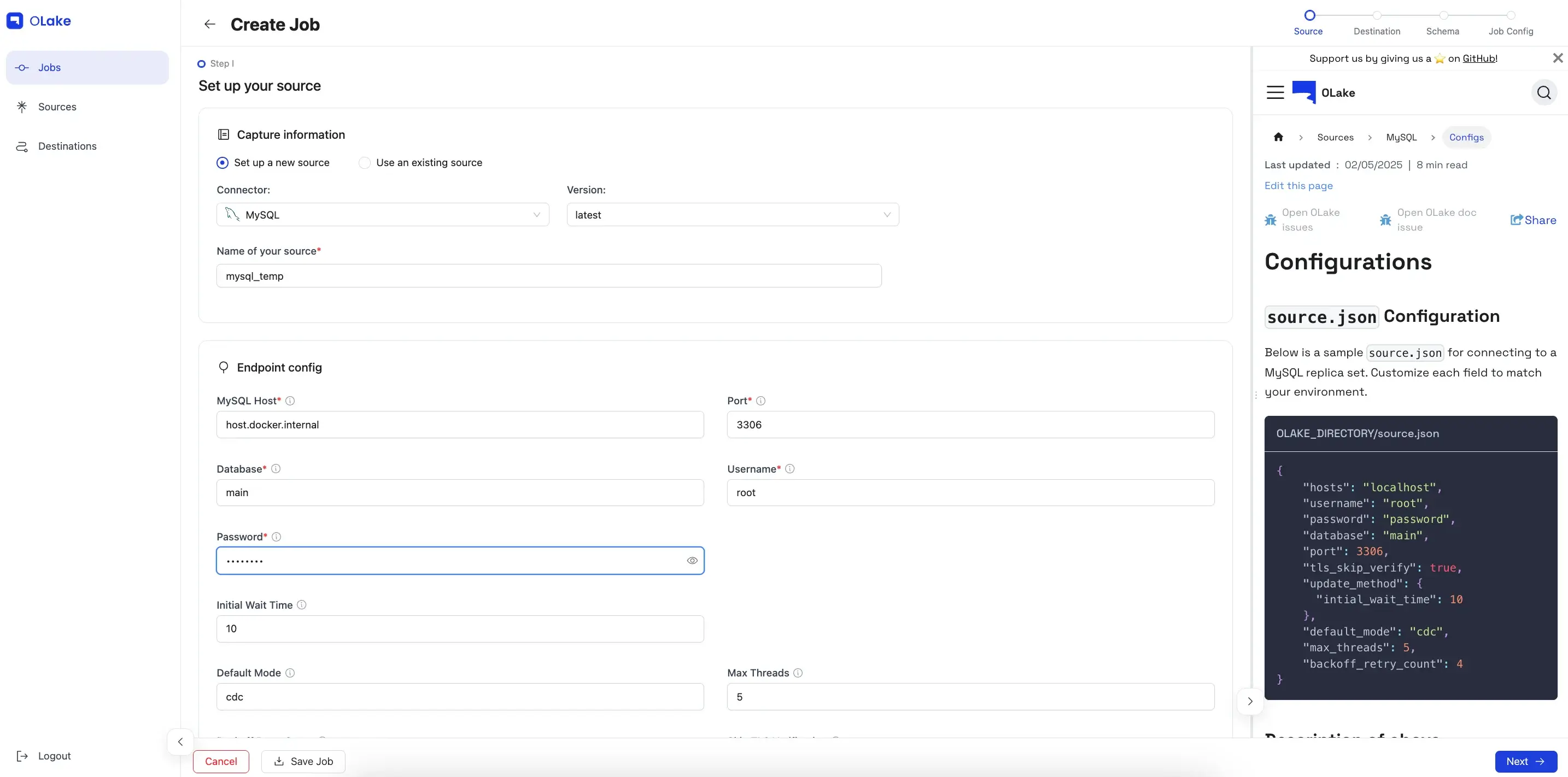
Task: Click the Name of your source field
Action: click(548, 276)
